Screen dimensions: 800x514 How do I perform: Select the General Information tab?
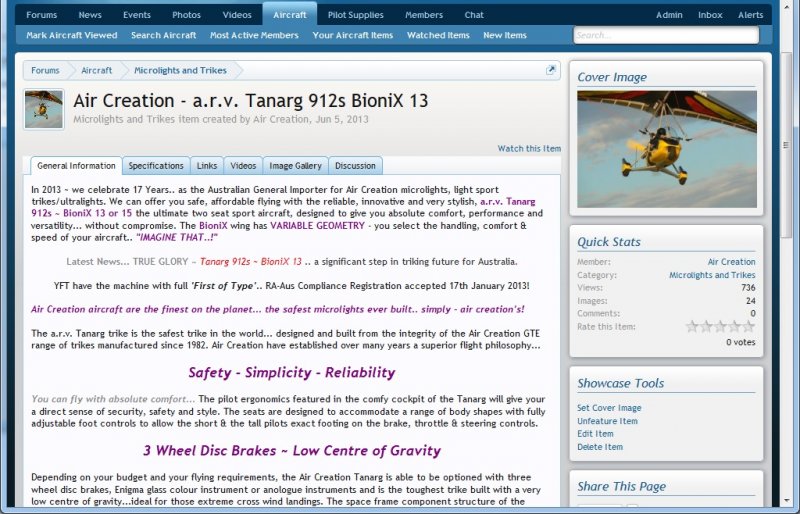tap(76, 166)
